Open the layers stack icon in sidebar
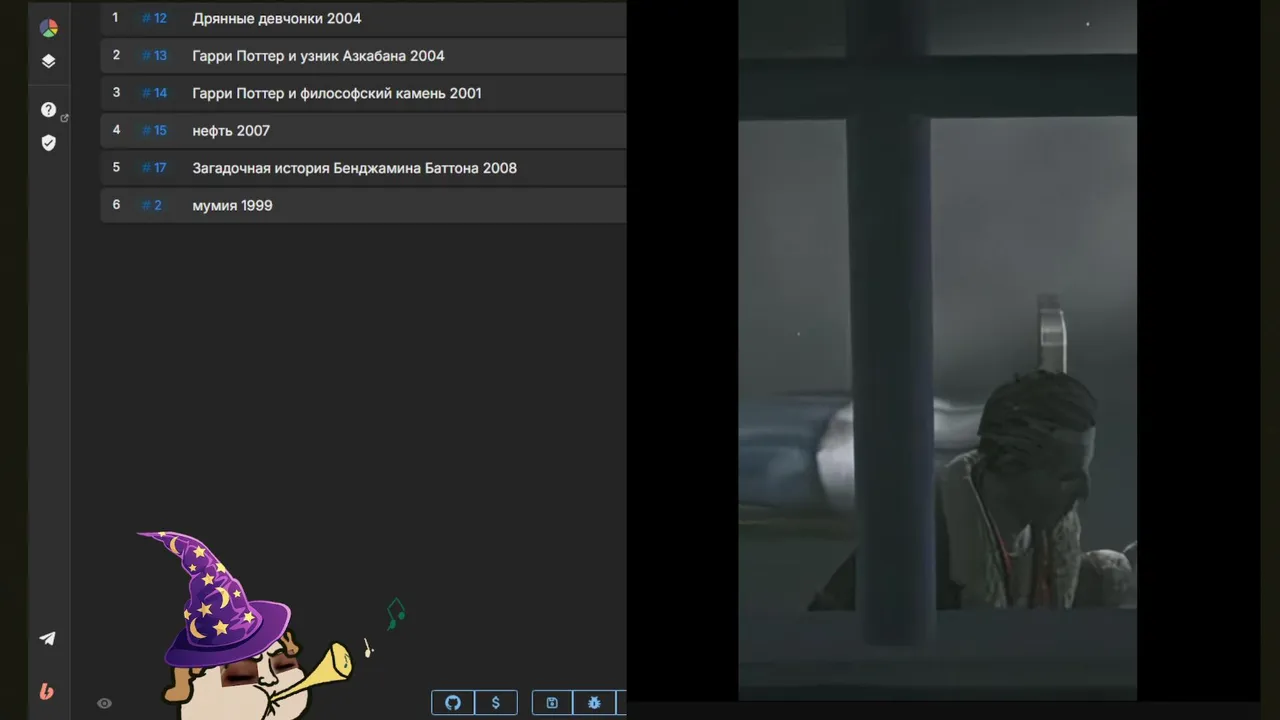The width and height of the screenshot is (1280, 720). pyautogui.click(x=48, y=61)
